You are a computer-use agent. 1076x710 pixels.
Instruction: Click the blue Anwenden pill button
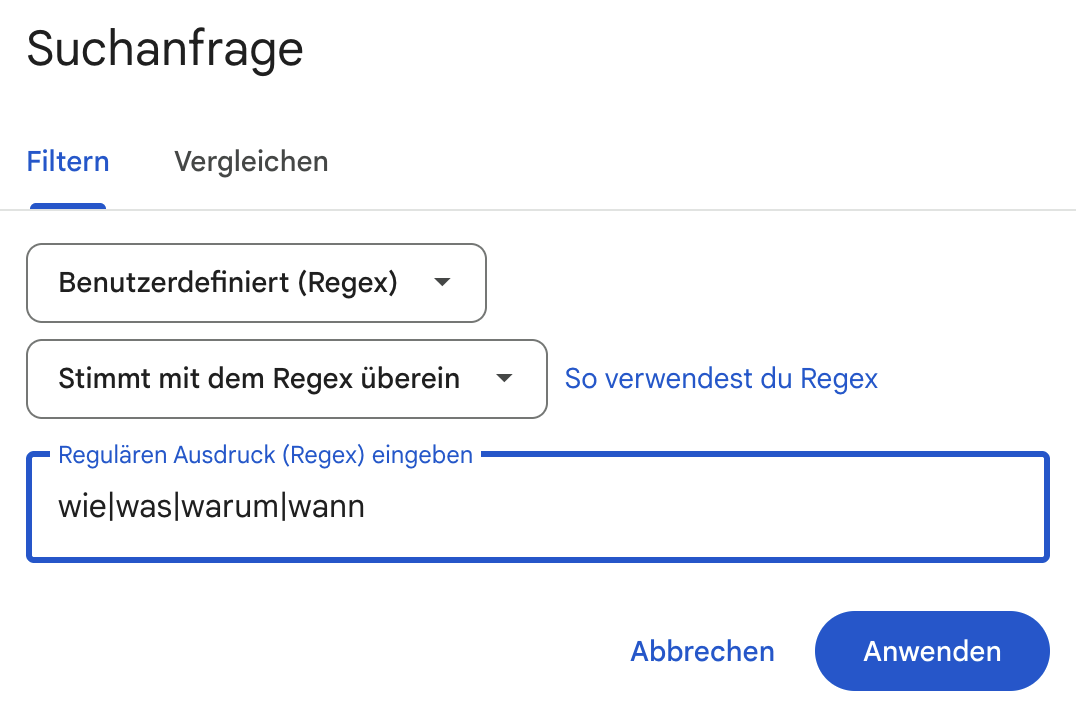coord(931,651)
